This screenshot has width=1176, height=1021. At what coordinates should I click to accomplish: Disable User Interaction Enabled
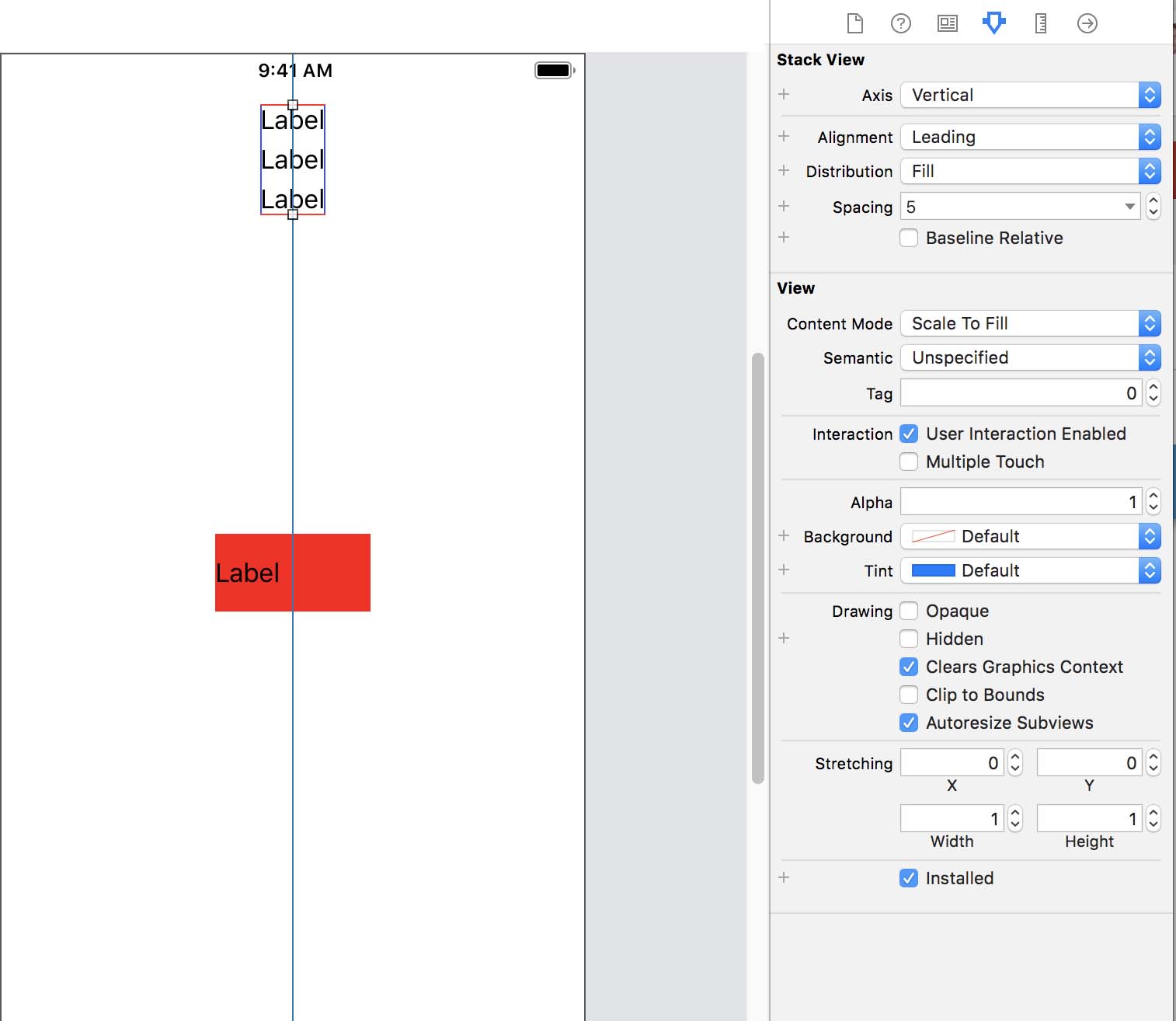909,434
